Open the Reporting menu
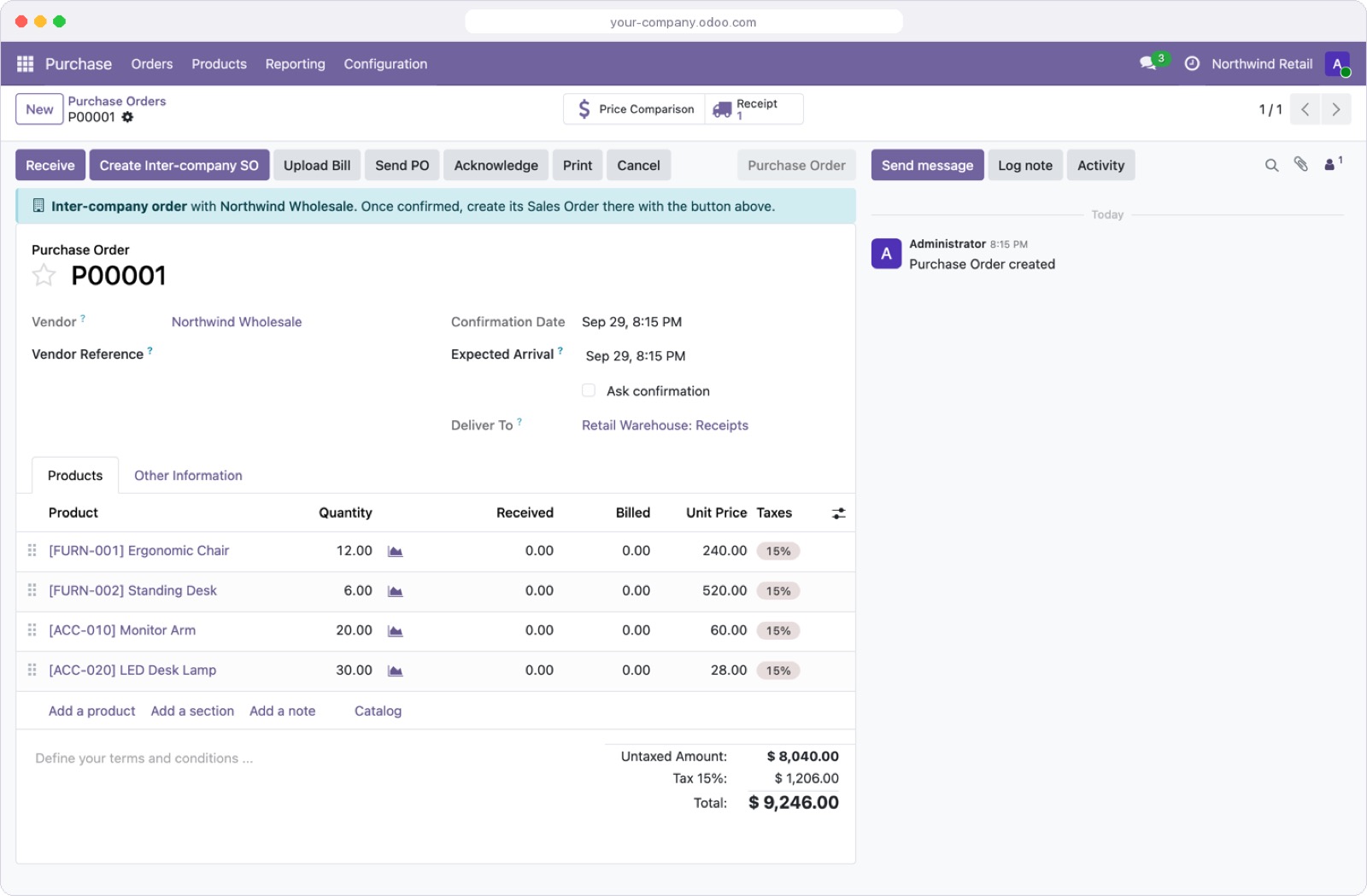 point(295,64)
